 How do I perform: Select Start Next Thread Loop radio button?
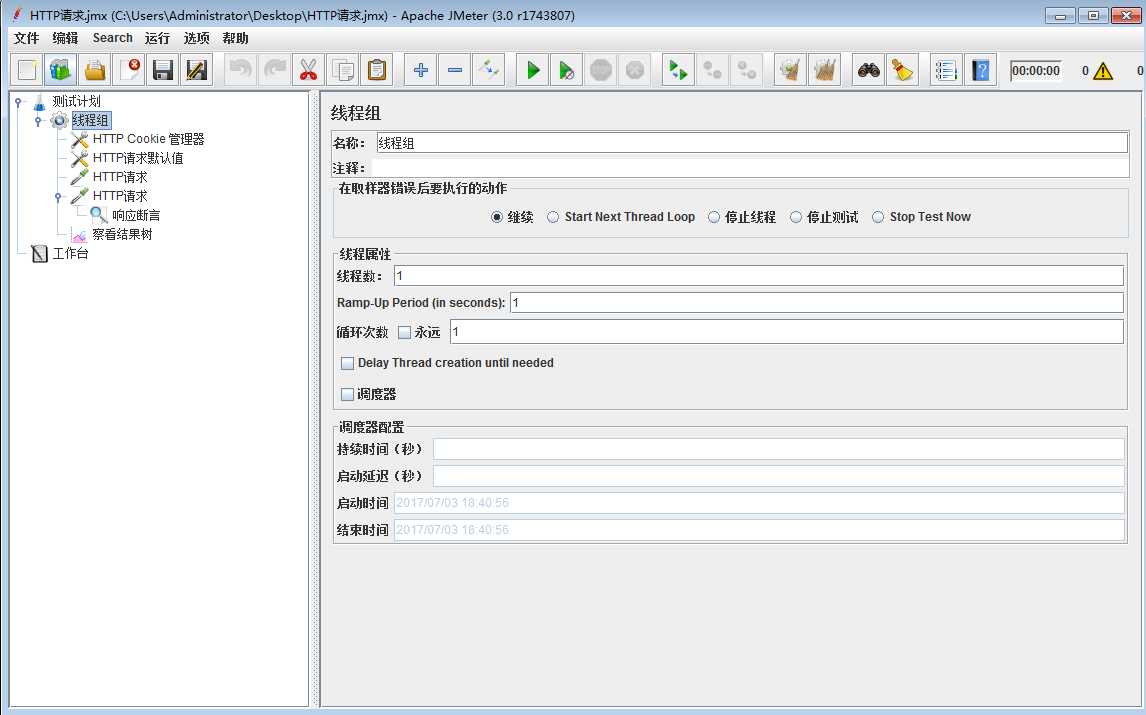coord(553,217)
